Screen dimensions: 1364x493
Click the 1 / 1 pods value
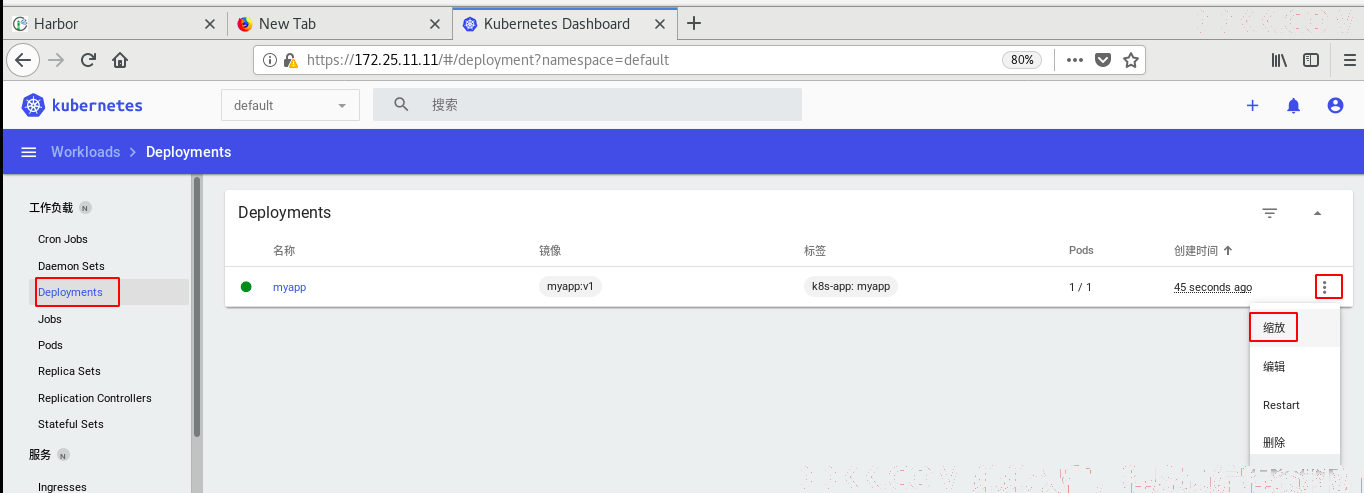pos(1080,287)
